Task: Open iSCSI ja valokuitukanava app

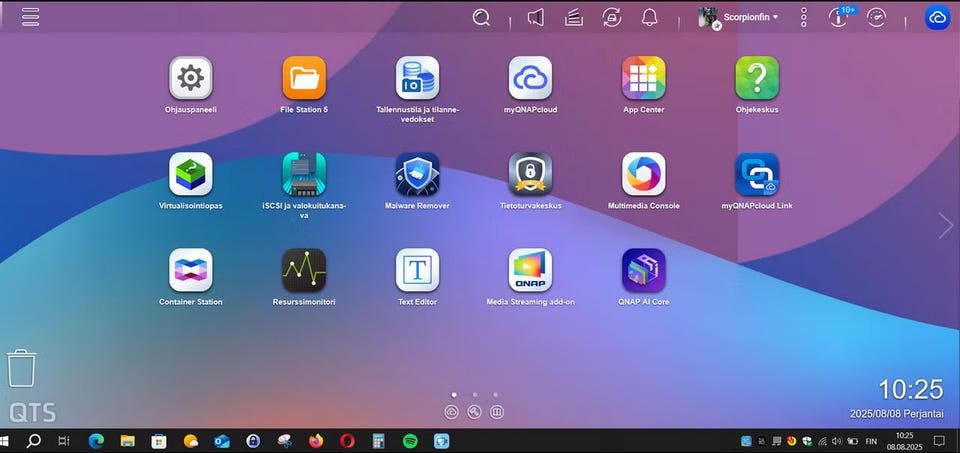Action: tap(304, 174)
